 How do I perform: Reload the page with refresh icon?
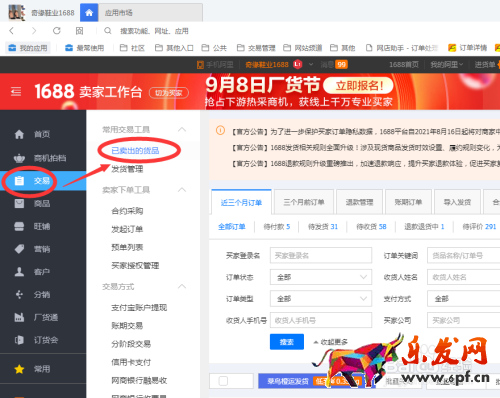[57, 31]
